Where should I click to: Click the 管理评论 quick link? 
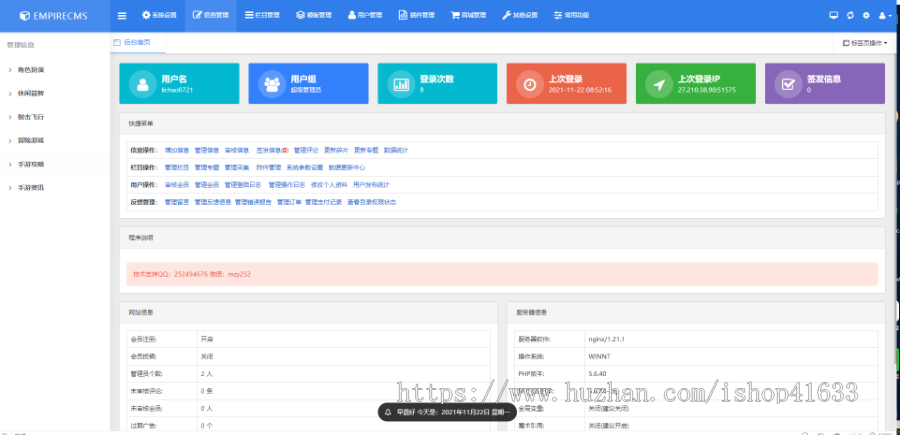pos(306,150)
